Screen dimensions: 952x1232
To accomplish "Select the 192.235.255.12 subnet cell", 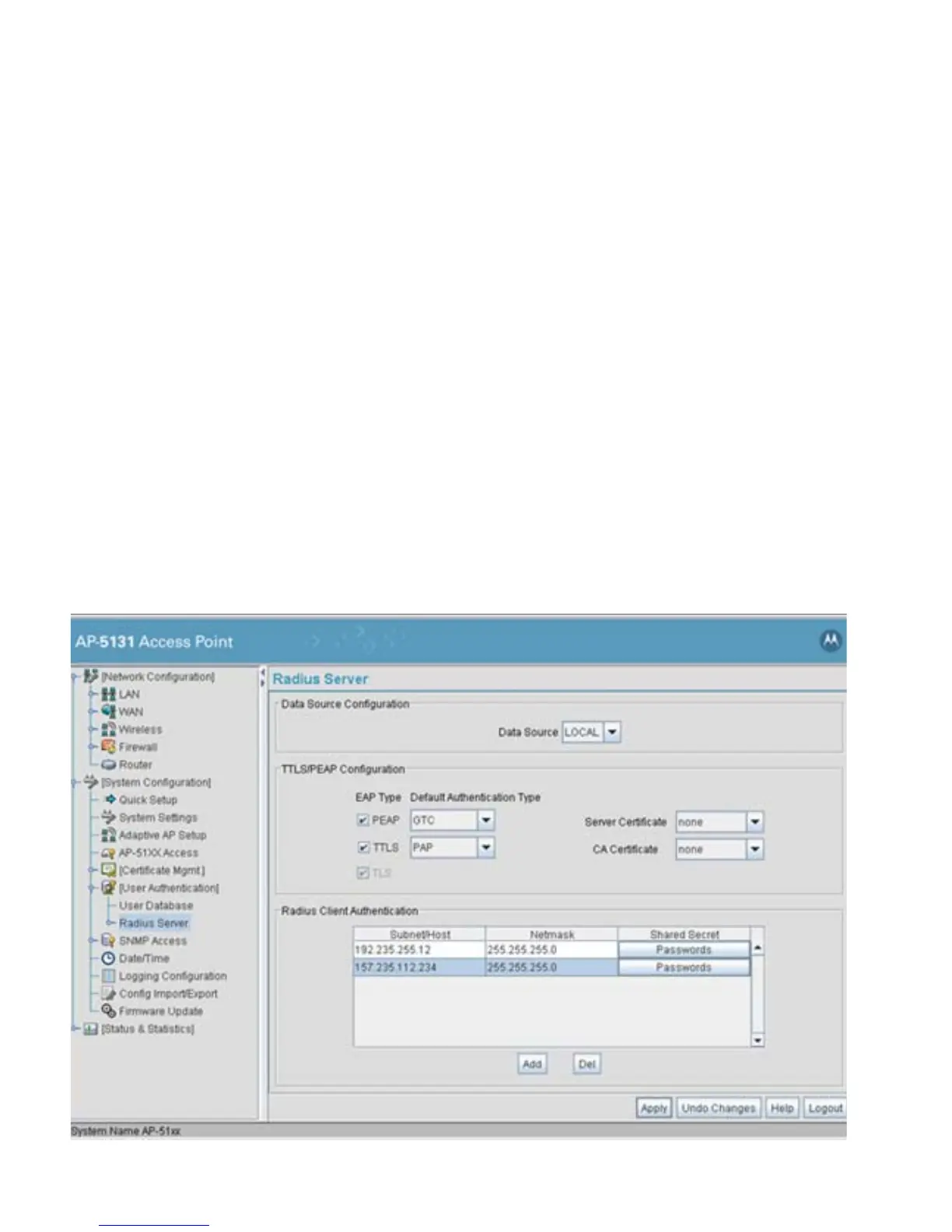I will tap(419, 950).
